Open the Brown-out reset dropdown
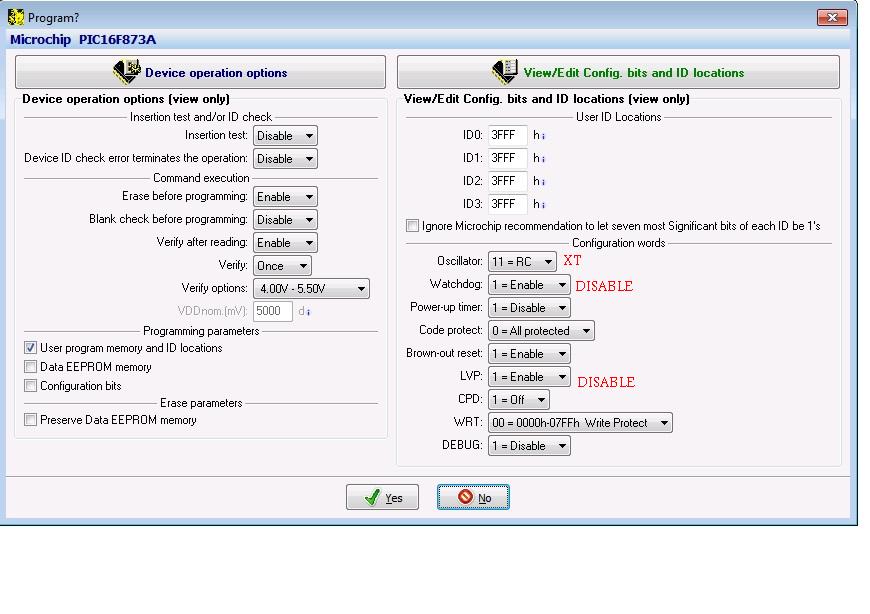 [529, 354]
